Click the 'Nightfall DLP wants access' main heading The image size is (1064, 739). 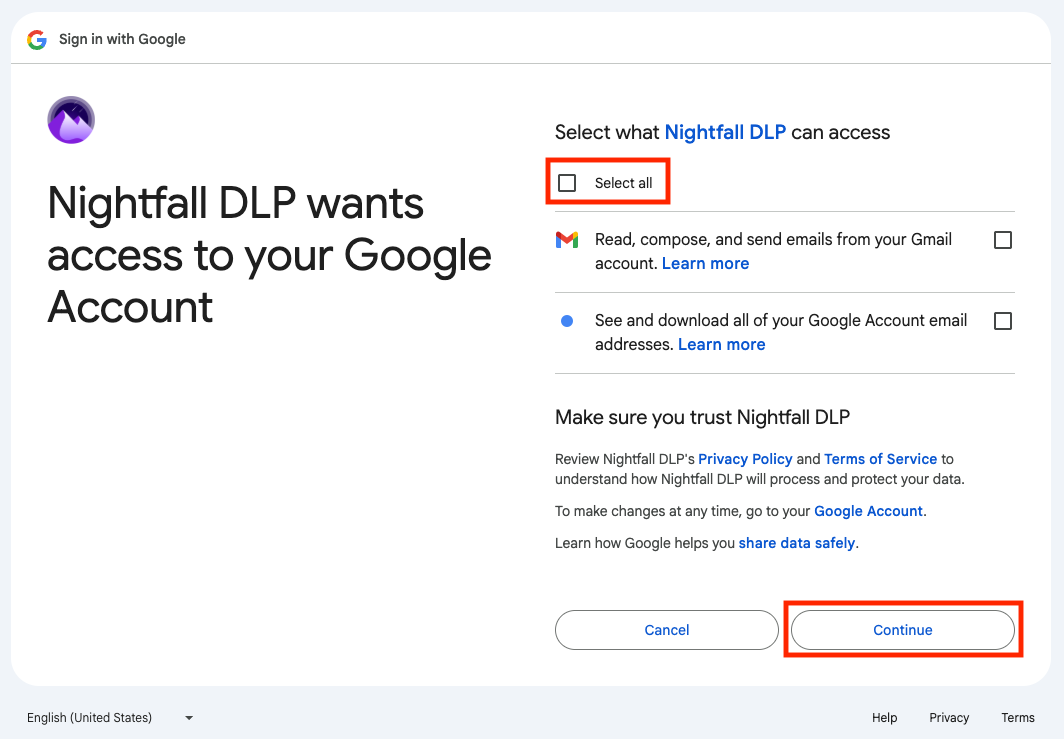tap(269, 254)
